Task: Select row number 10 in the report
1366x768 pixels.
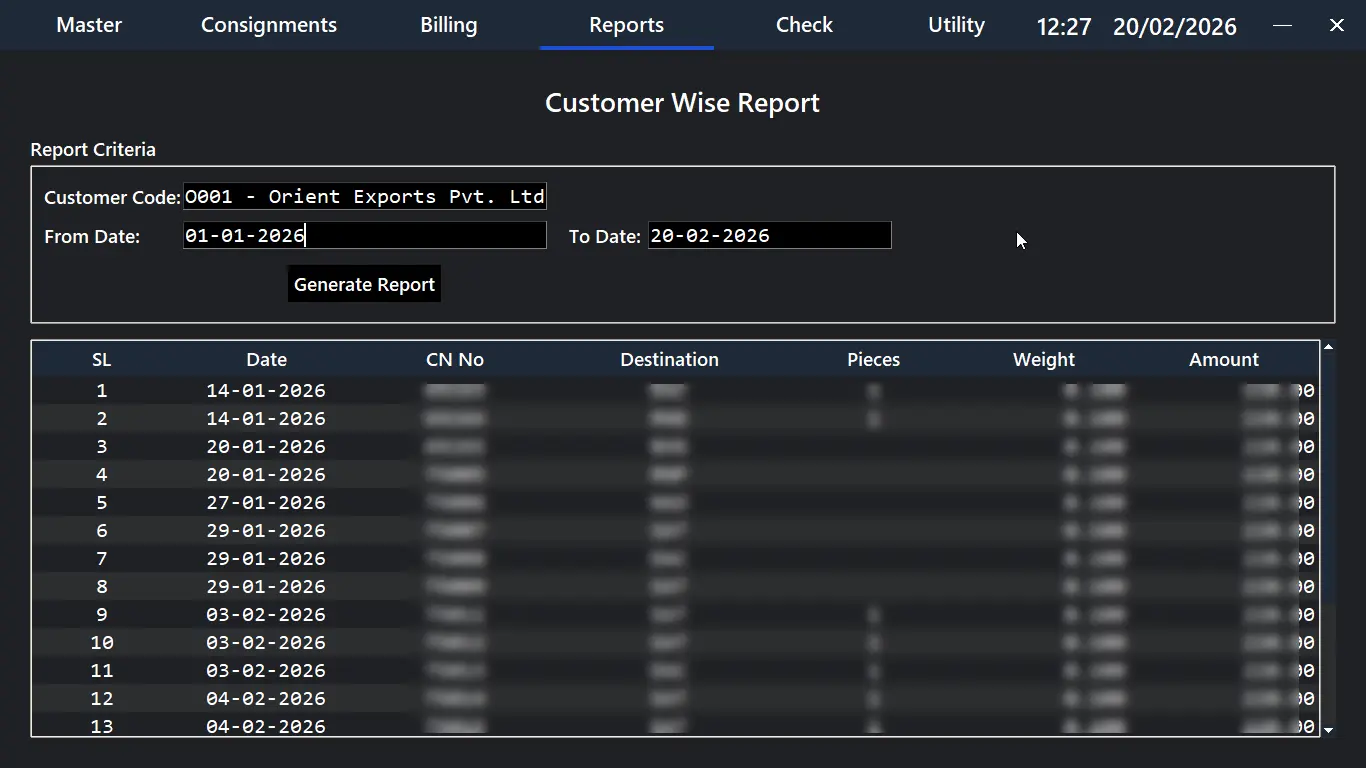Action: click(266, 643)
